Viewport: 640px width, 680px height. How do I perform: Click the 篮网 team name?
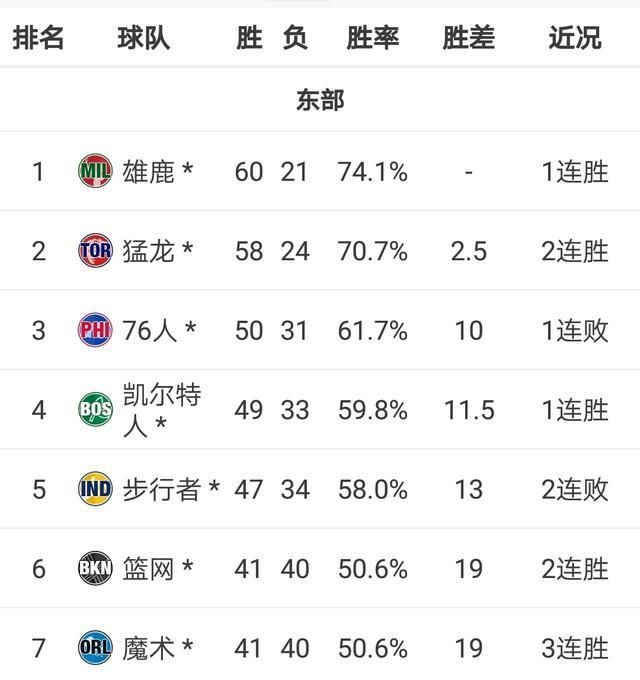pyautogui.click(x=148, y=569)
